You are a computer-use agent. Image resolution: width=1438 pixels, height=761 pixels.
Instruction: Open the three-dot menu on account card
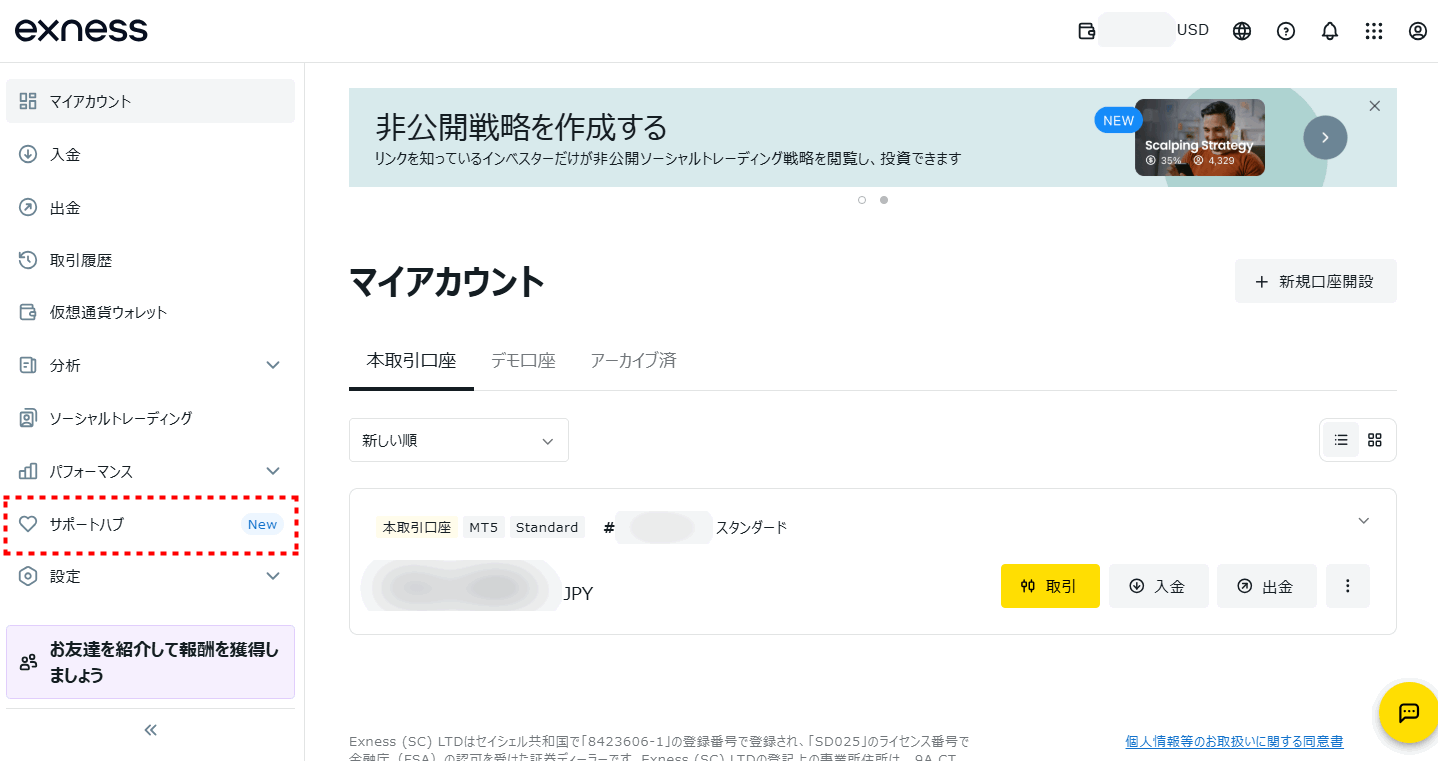pyautogui.click(x=1347, y=586)
